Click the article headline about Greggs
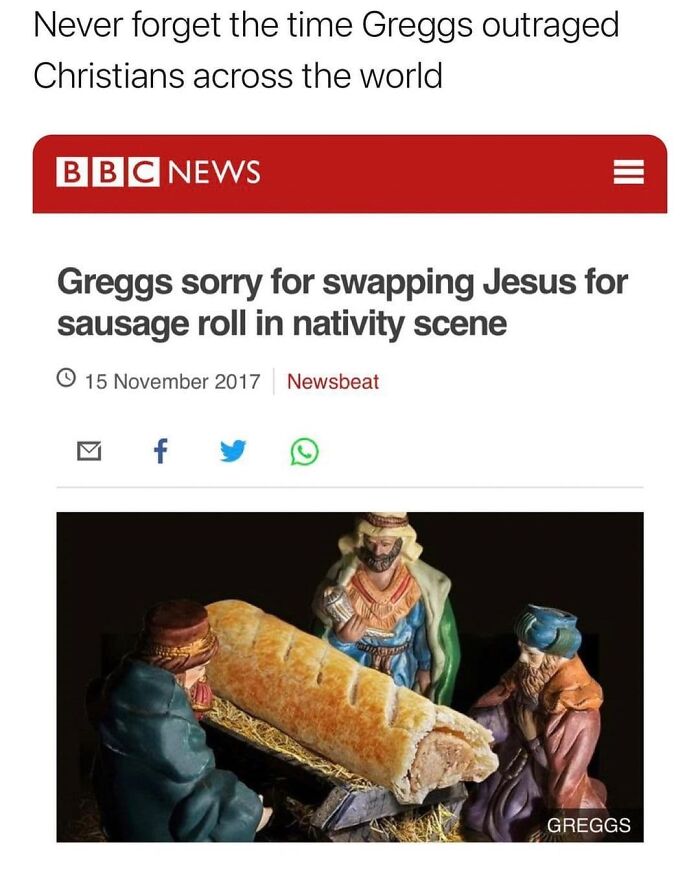Viewport: 700px width, 873px height. [x=345, y=300]
